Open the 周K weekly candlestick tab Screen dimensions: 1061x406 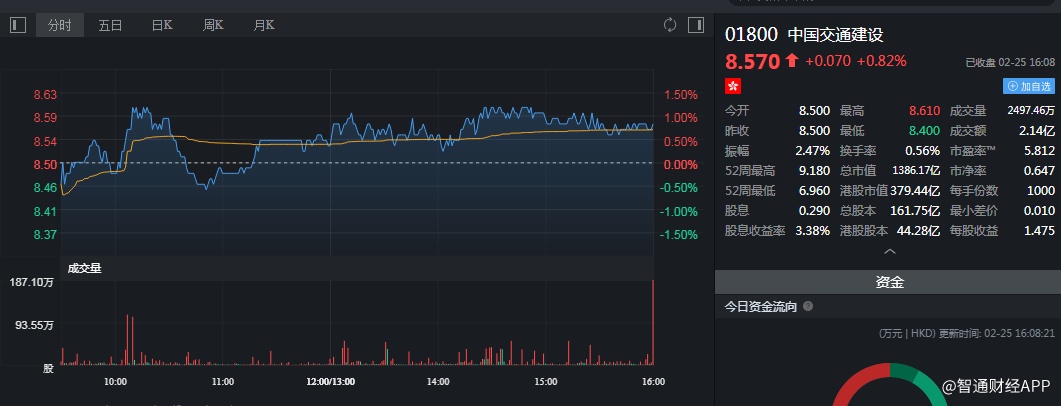(x=213, y=25)
